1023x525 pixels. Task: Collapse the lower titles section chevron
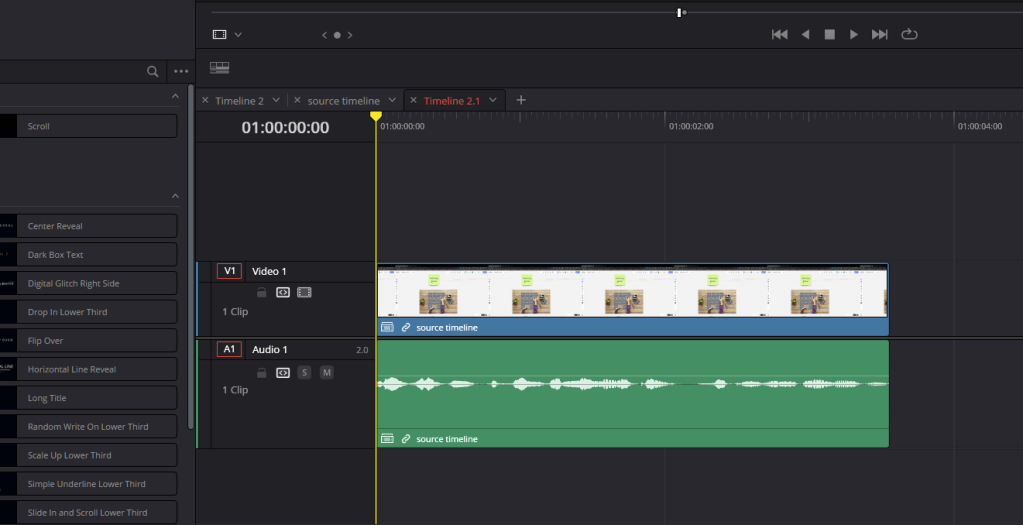[175, 196]
